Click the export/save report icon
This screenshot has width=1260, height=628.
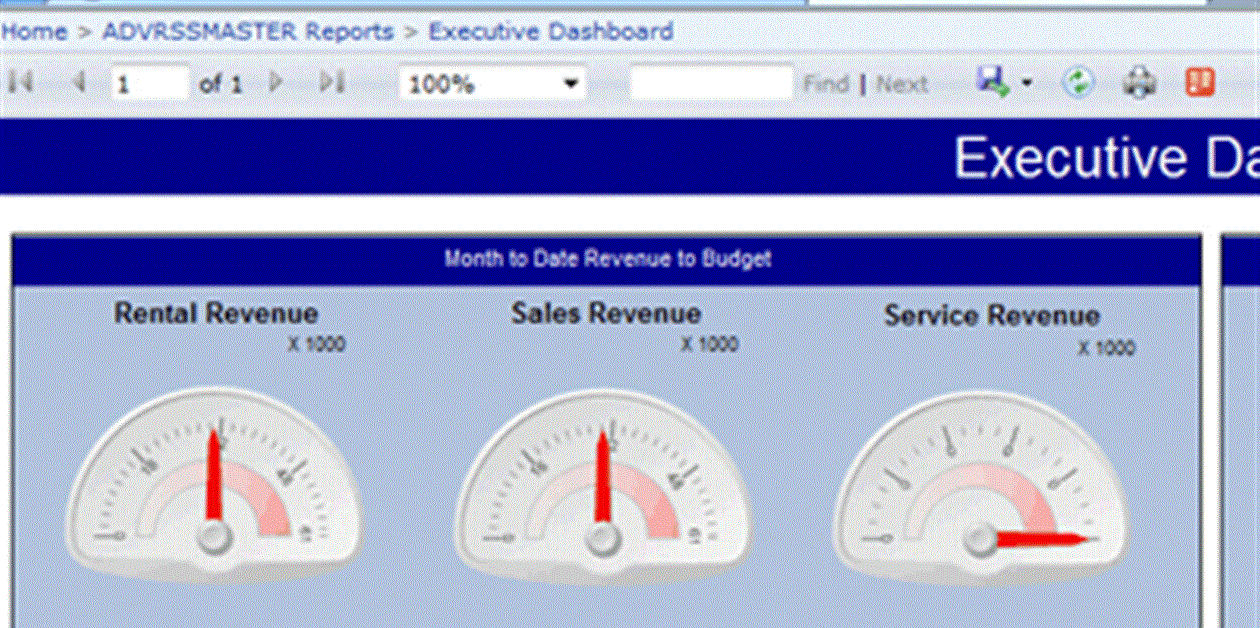click(991, 82)
